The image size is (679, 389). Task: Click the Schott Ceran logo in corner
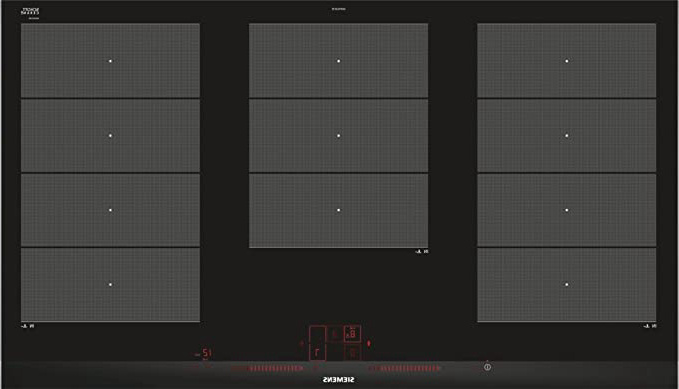(x=30, y=13)
